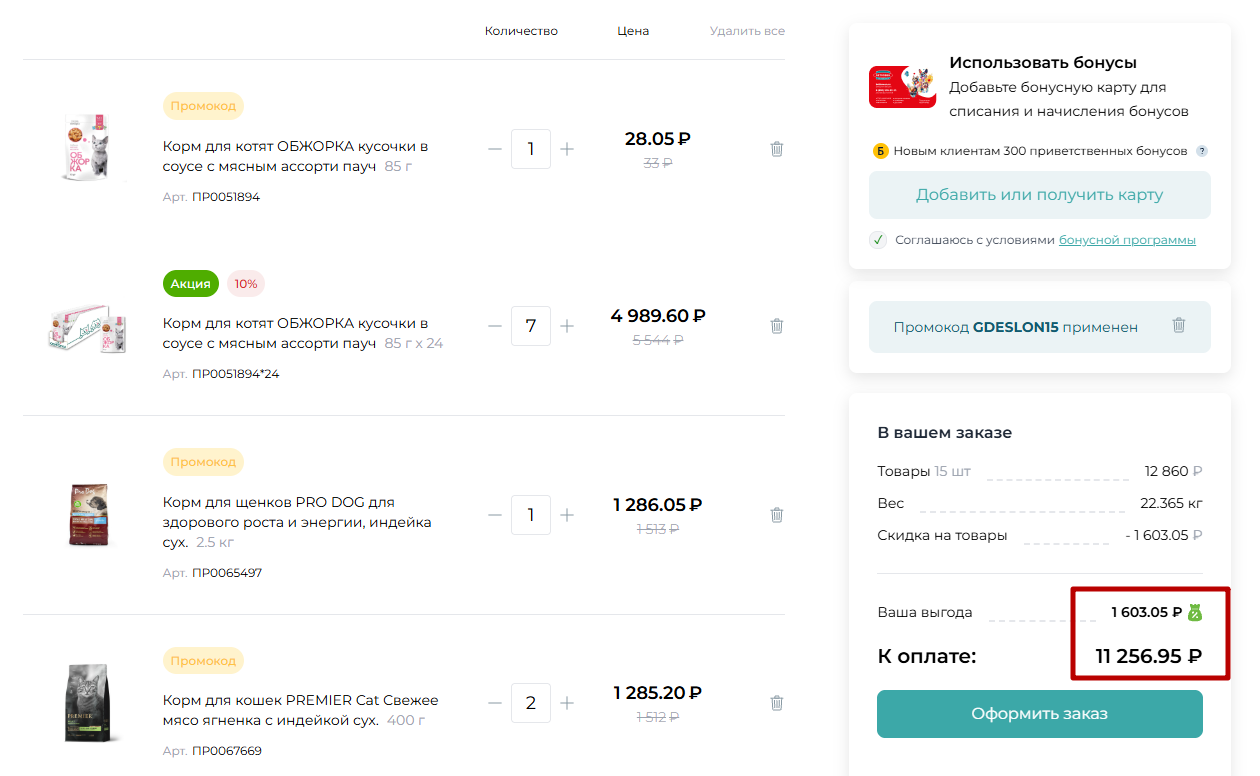Click the bonus card image
The image size is (1260, 776).
(902, 87)
